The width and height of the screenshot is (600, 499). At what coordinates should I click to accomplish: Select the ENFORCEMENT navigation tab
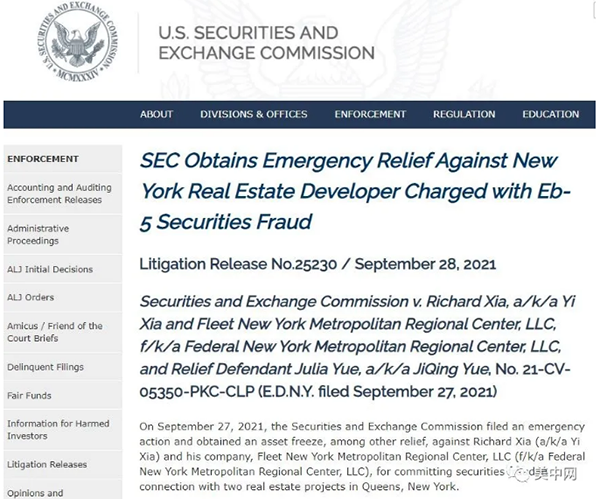(x=370, y=114)
